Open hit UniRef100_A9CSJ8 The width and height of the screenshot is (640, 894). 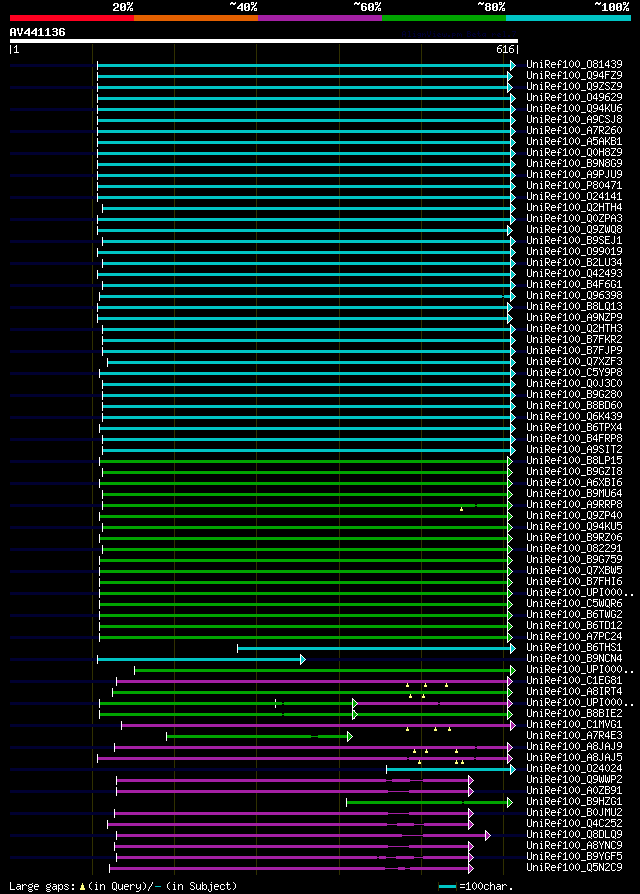[574, 120]
